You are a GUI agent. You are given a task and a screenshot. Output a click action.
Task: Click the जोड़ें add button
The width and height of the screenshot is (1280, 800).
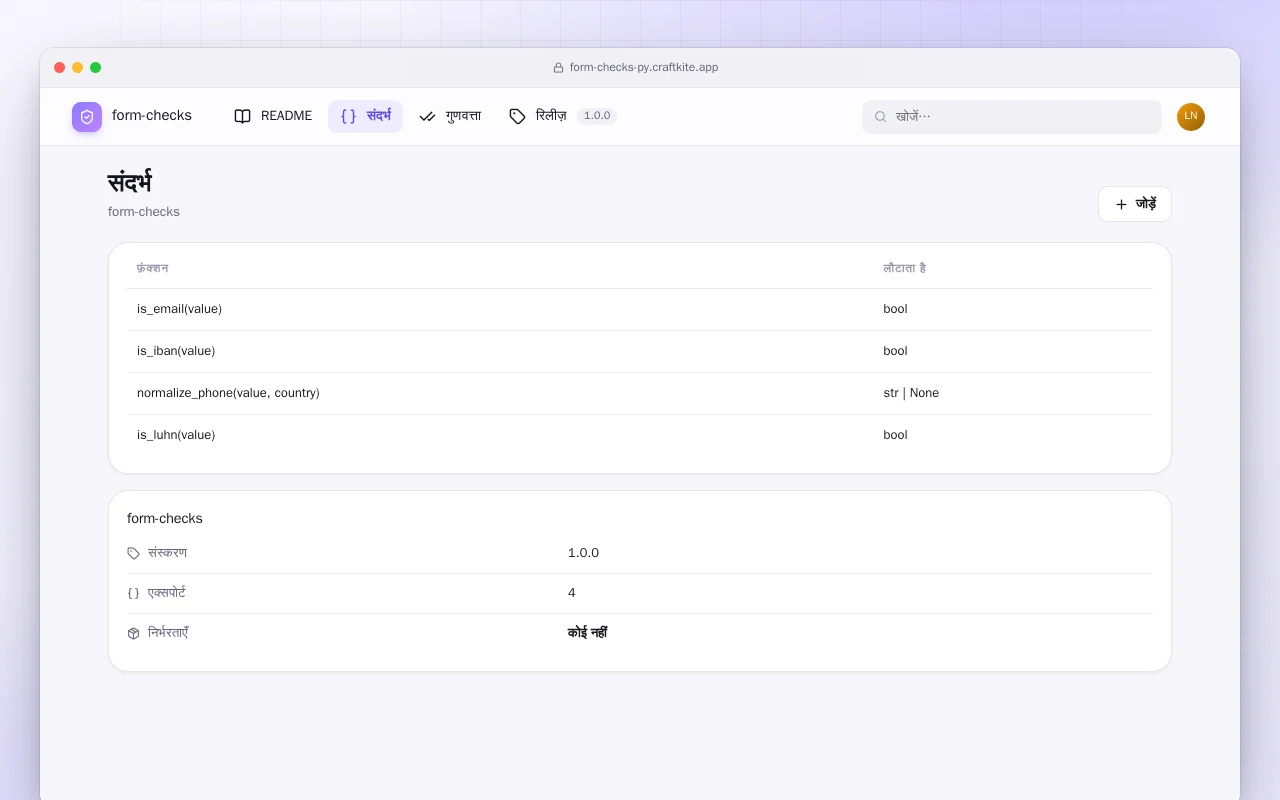coord(1135,204)
